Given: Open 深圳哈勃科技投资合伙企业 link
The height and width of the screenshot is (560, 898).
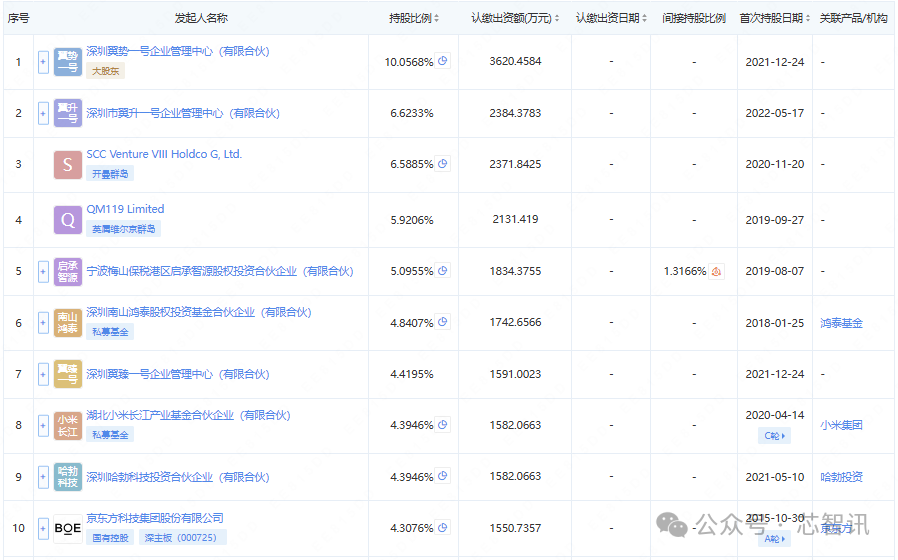Looking at the screenshot, I should 178,477.
